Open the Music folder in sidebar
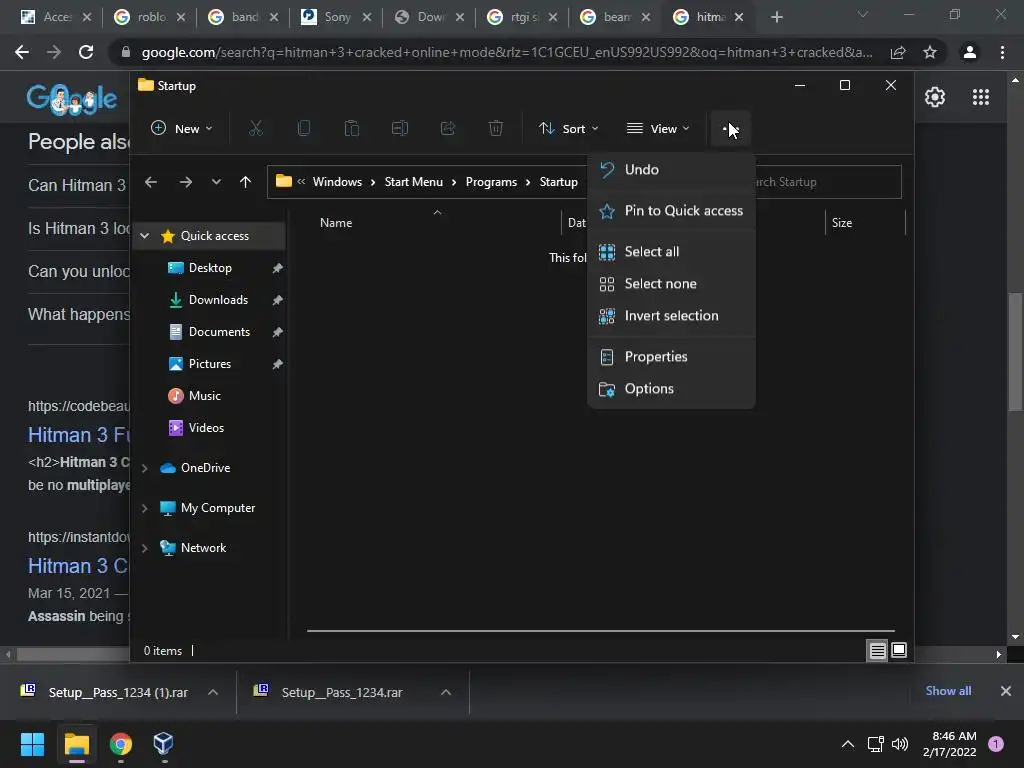This screenshot has height=768, width=1024. click(204, 396)
